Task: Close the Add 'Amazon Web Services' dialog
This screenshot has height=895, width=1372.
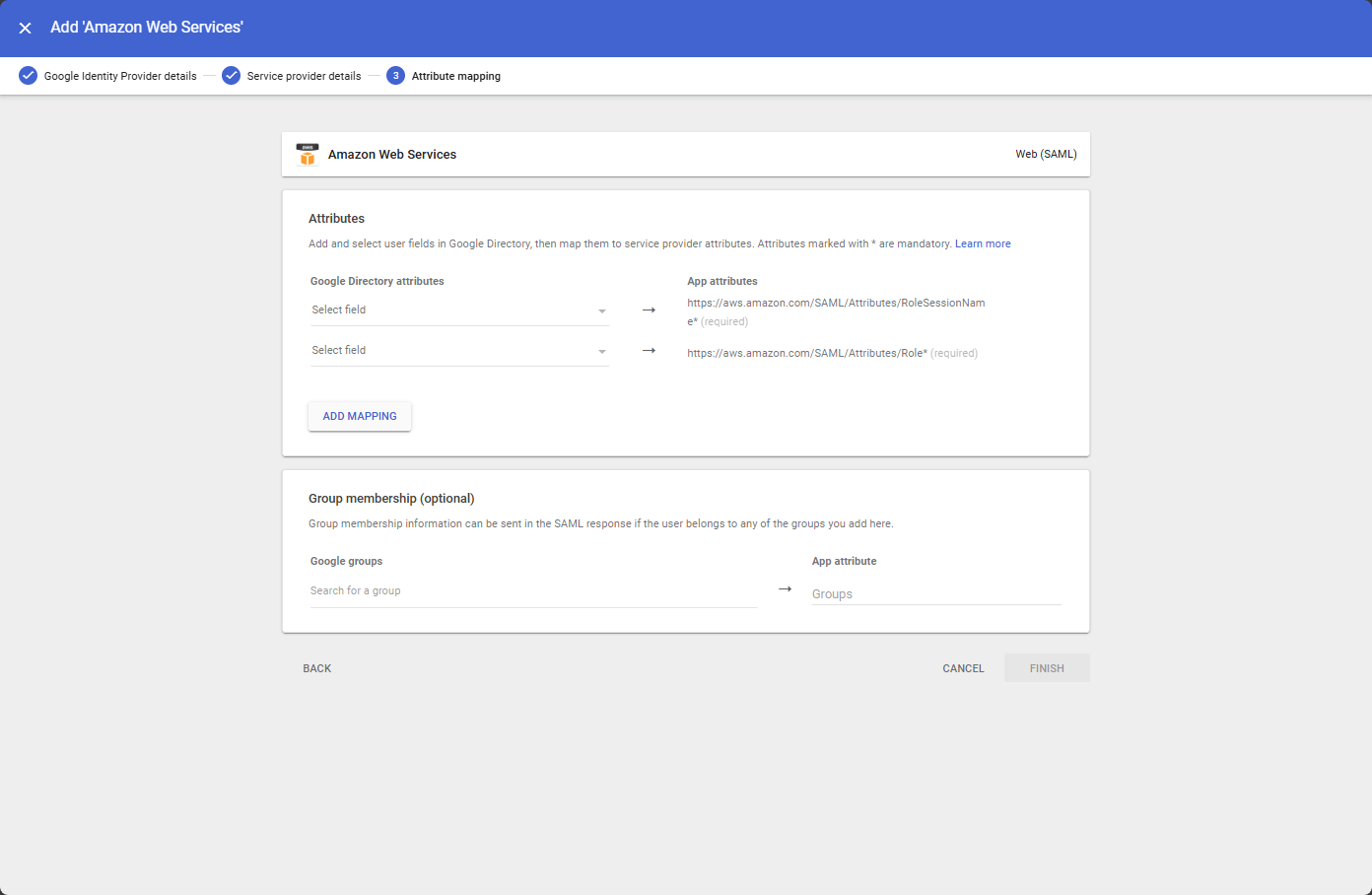Action: pos(26,28)
